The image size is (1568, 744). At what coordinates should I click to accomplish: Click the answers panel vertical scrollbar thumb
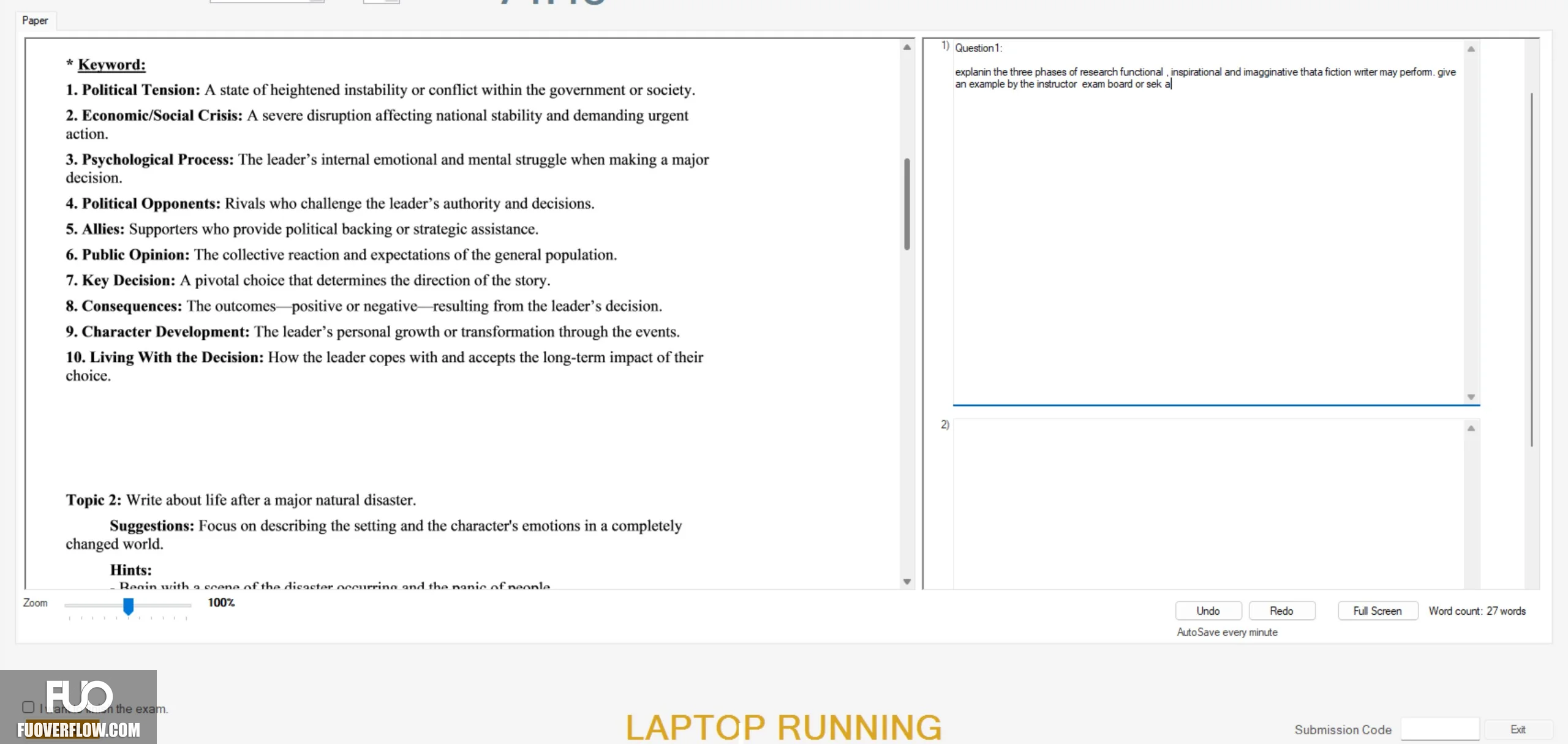tap(1532, 269)
